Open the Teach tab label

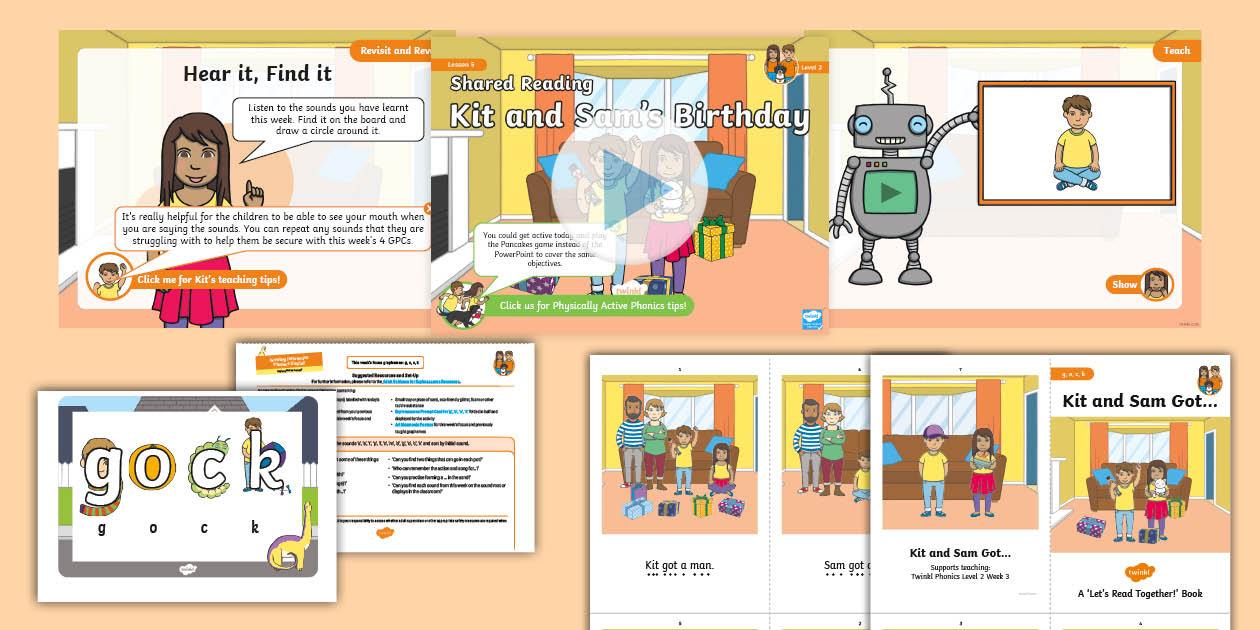pyautogui.click(x=1176, y=50)
